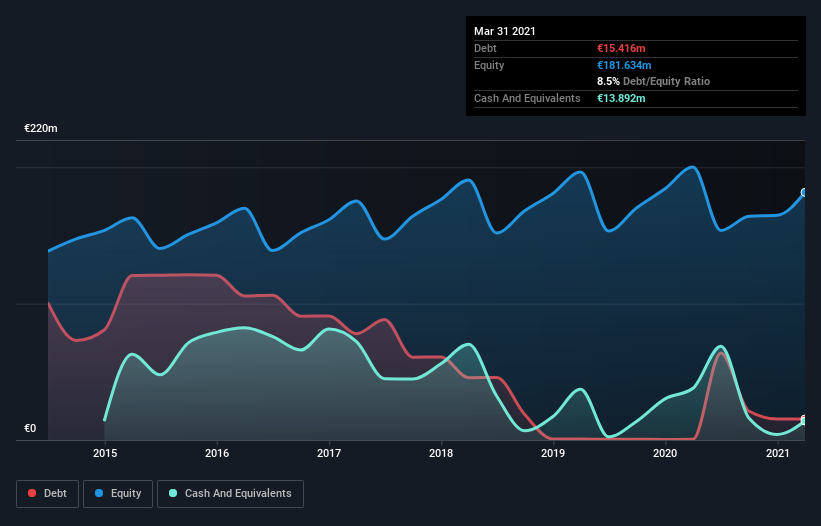Viewport: 821px width, 526px height.
Task: Click the 2017 x-axis label
Action: [x=329, y=453]
